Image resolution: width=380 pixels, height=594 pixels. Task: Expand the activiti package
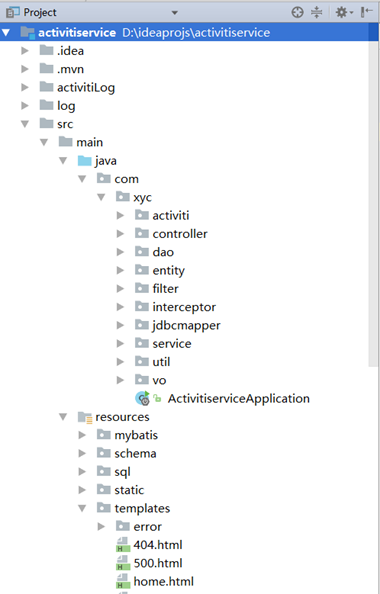click(x=120, y=216)
